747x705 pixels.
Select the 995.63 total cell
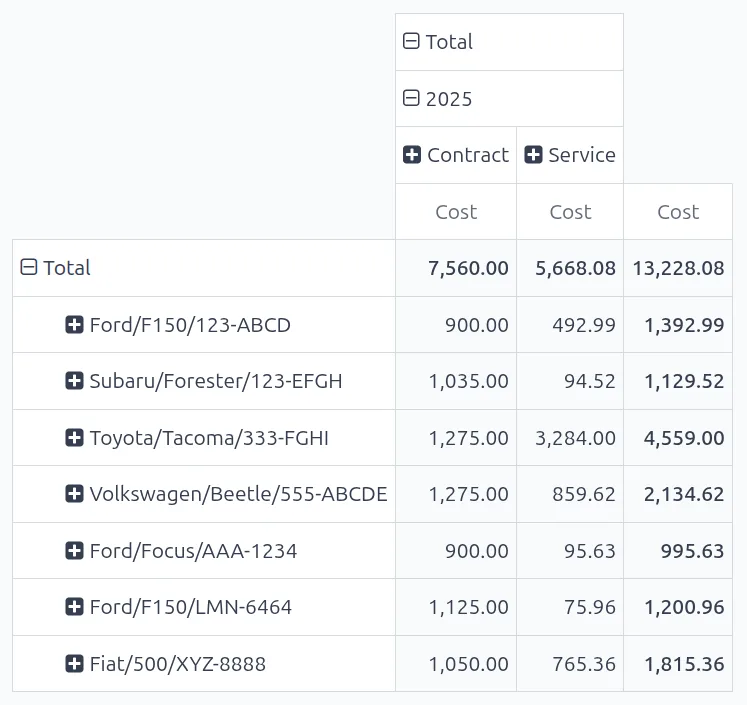tap(678, 551)
